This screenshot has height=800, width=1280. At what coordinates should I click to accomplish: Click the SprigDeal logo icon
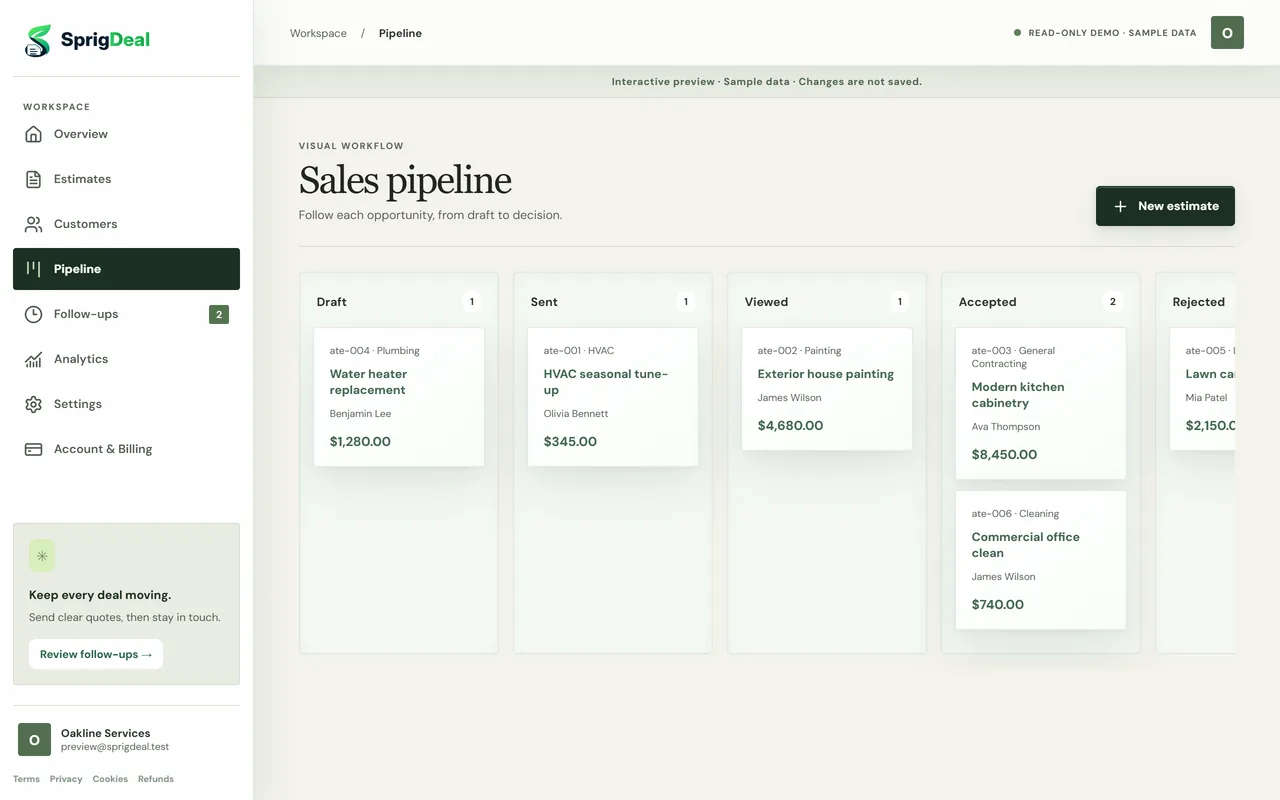pyautogui.click(x=38, y=40)
